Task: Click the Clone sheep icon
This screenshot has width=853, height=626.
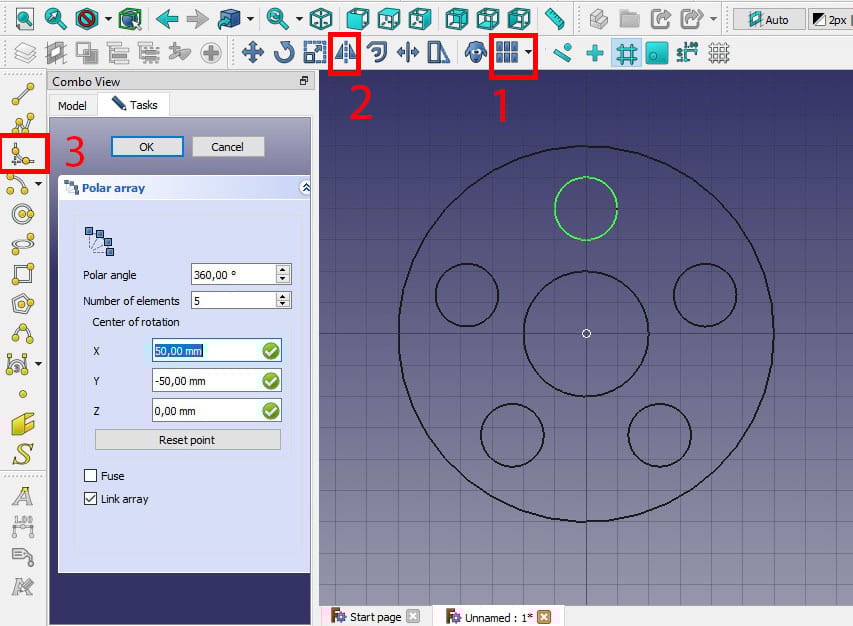Action: tap(475, 53)
